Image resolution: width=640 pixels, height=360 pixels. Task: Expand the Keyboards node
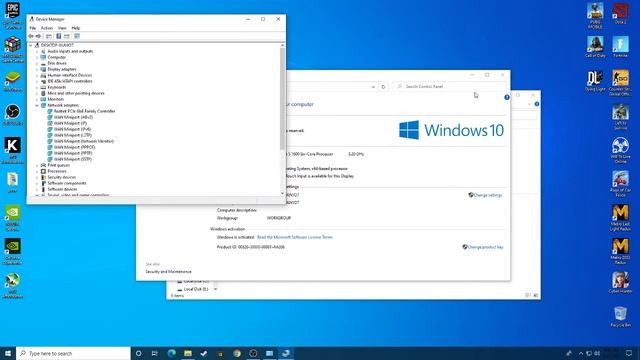click(37, 87)
